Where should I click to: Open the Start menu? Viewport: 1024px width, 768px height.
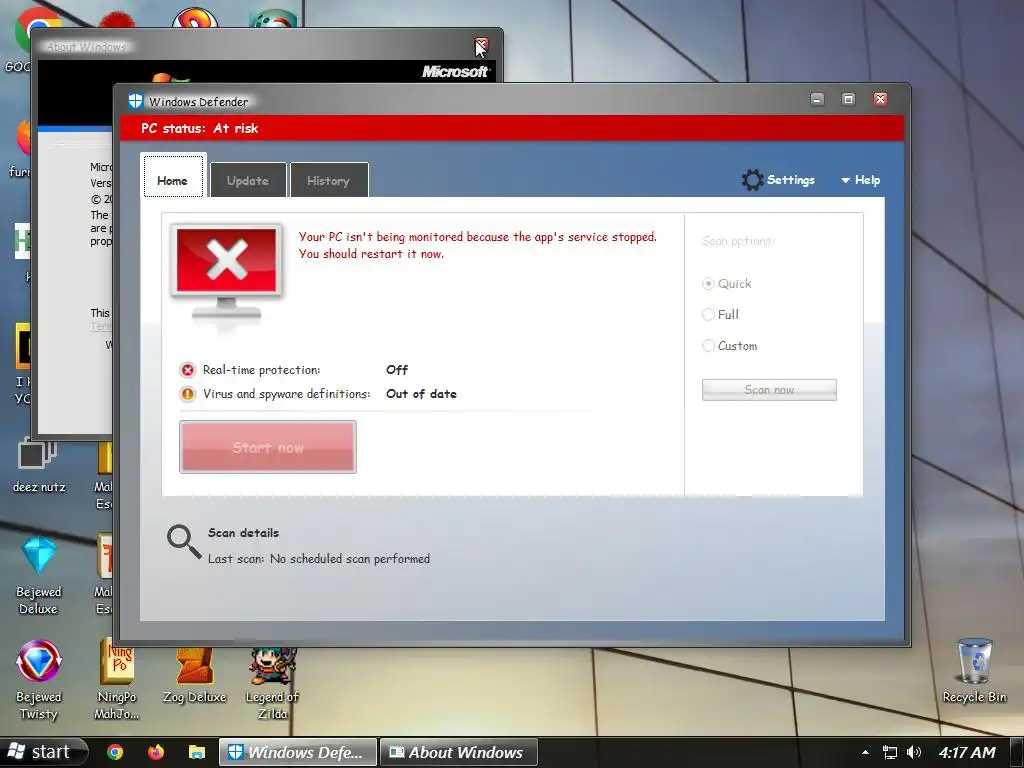pyautogui.click(x=43, y=752)
